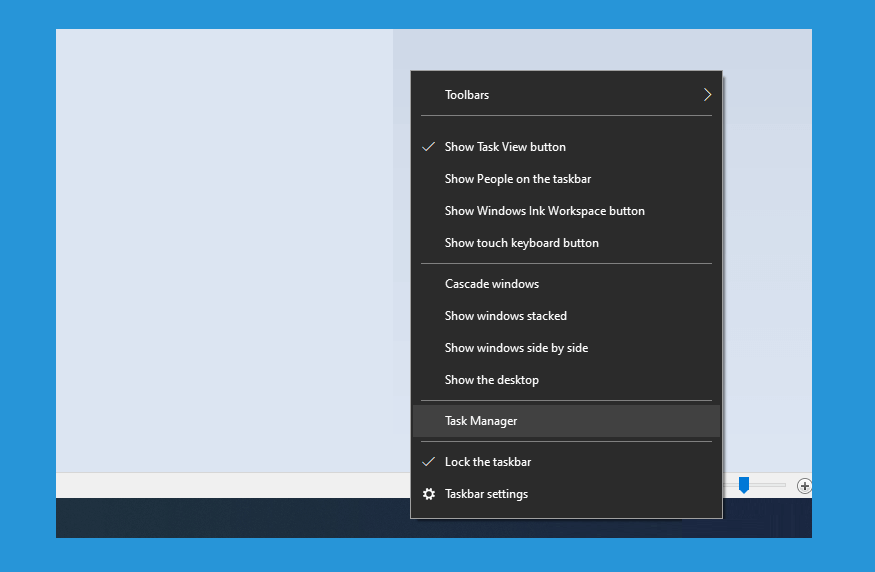
Task: Enable Show touch keyboard button
Action: click(566, 243)
